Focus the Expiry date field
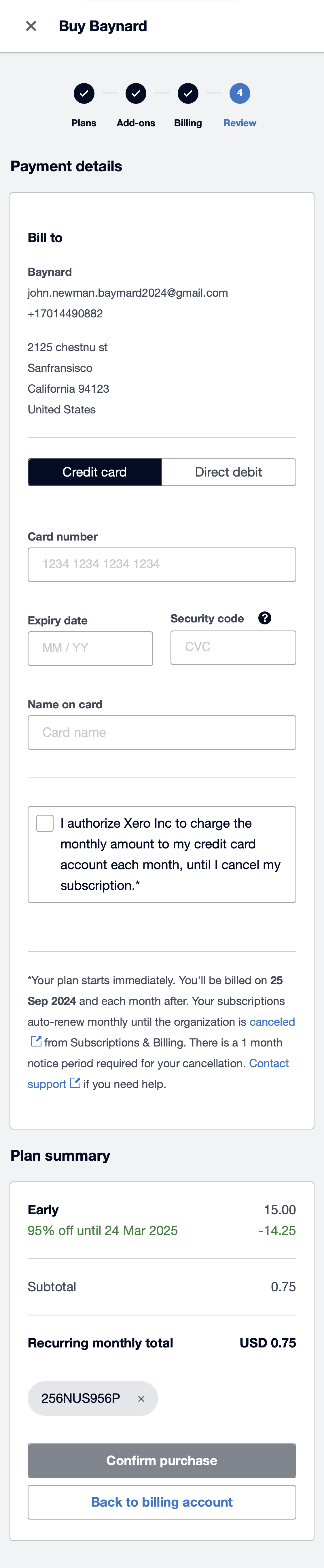Image resolution: width=324 pixels, height=1568 pixels. pos(90,648)
